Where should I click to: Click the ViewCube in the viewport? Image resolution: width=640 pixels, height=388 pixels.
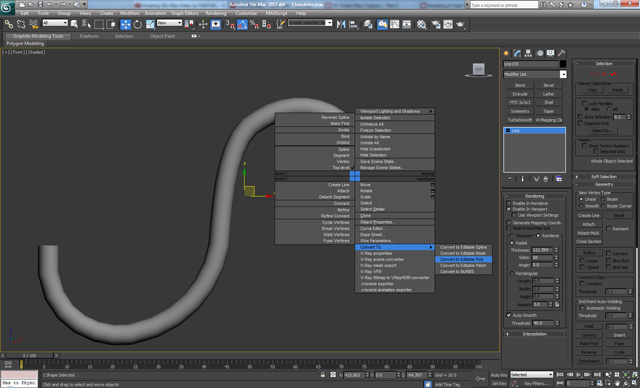click(x=478, y=70)
